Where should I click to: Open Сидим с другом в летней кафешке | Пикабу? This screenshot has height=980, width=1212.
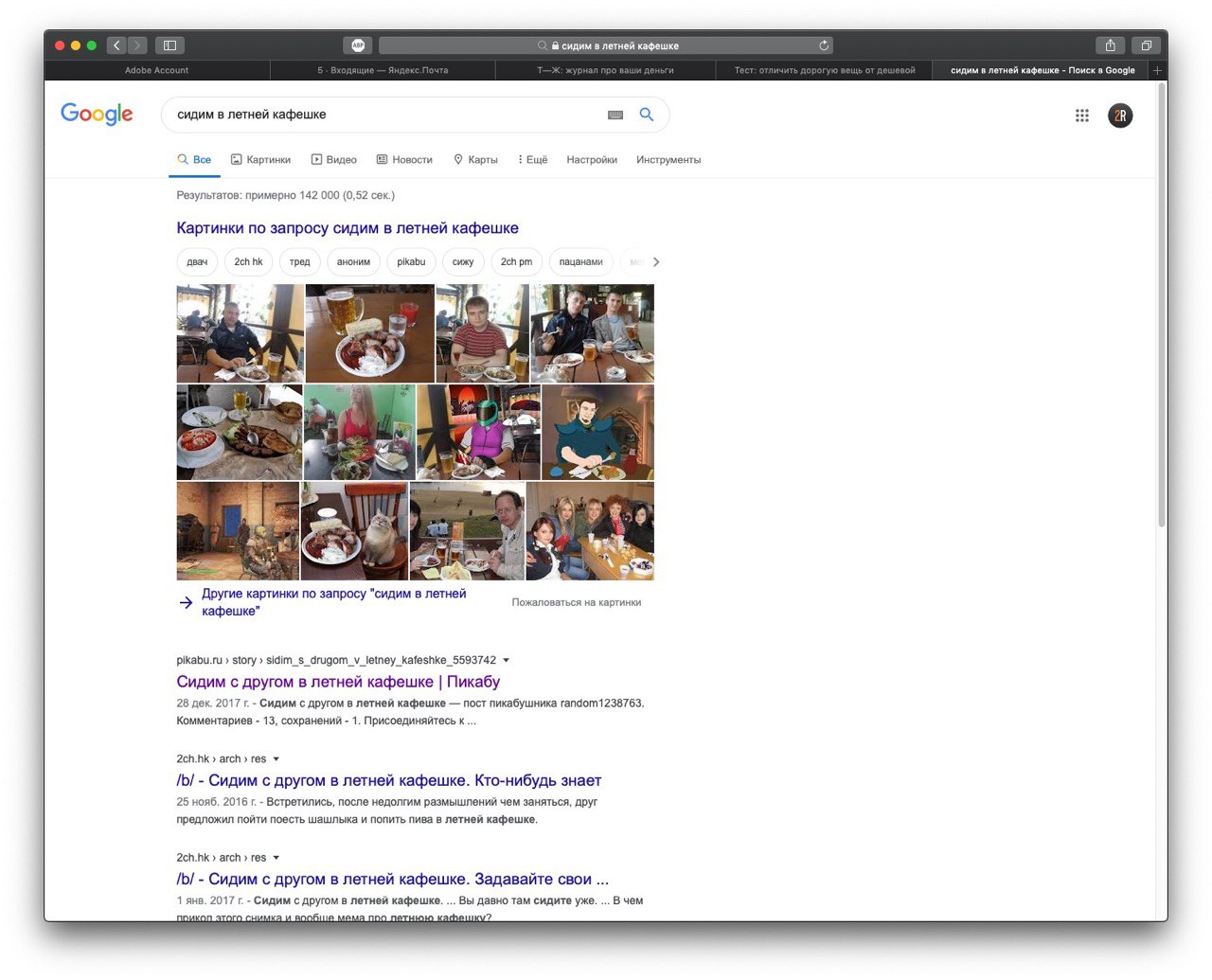tap(338, 682)
